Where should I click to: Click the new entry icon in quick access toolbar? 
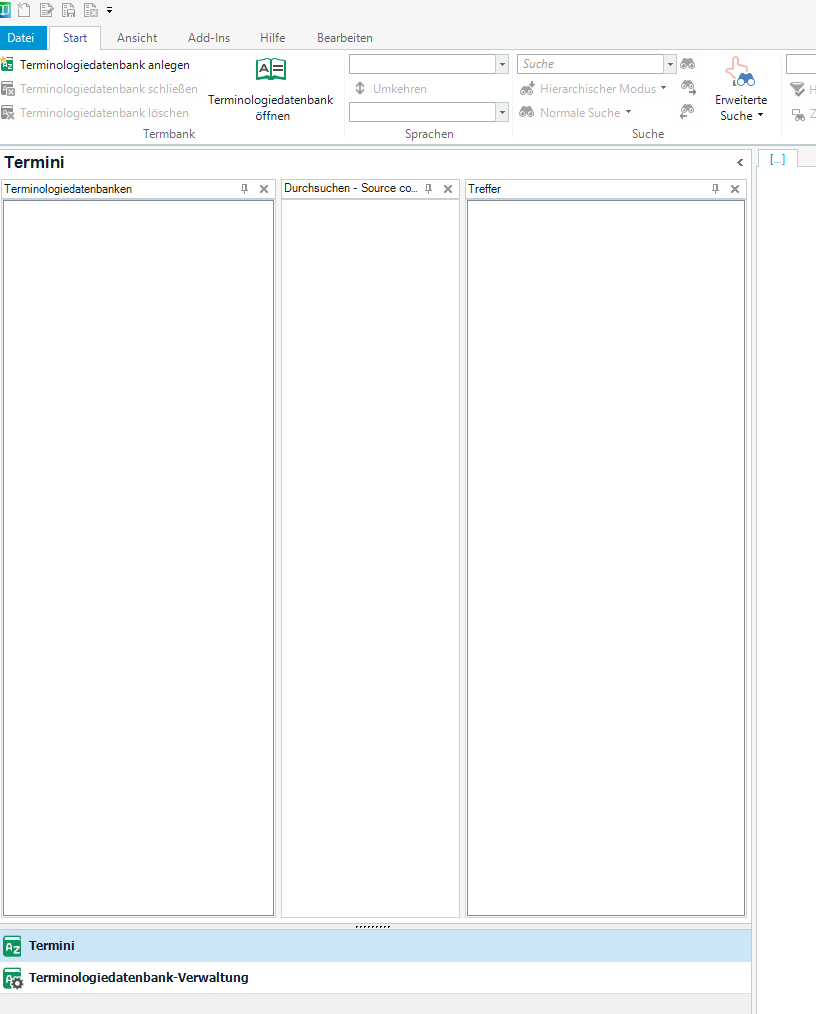(24, 10)
